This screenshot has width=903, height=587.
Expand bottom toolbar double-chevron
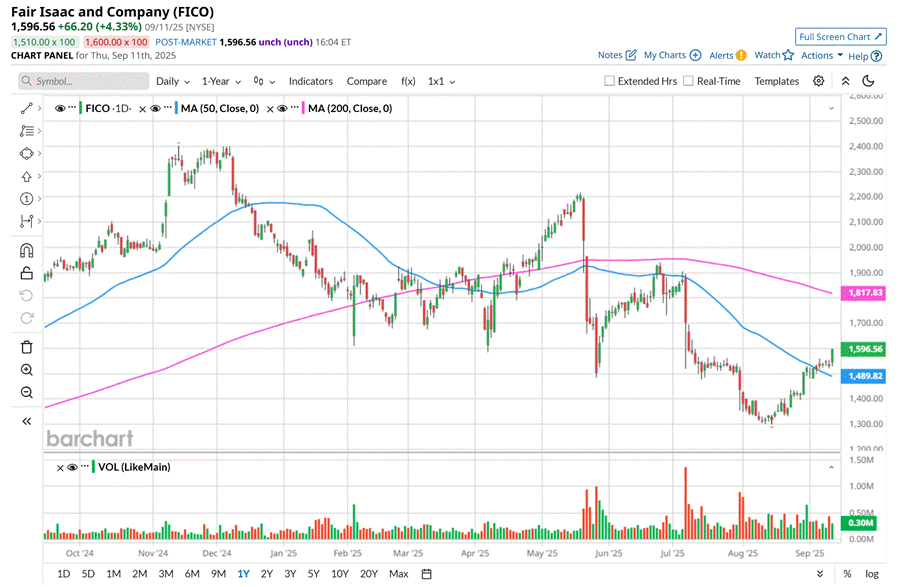point(820,574)
